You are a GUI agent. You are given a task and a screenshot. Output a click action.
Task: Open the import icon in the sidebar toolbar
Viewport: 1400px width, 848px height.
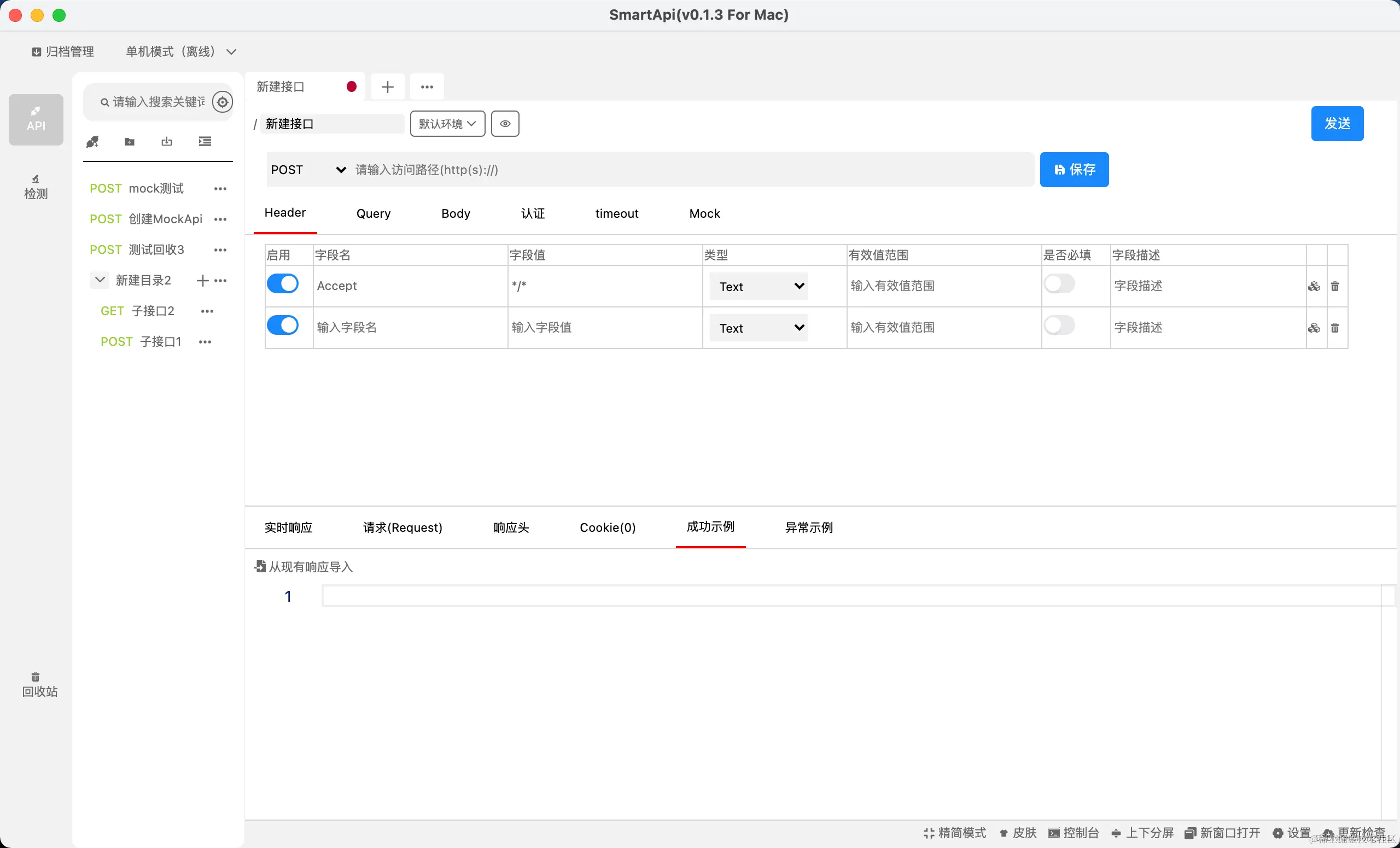(x=166, y=141)
